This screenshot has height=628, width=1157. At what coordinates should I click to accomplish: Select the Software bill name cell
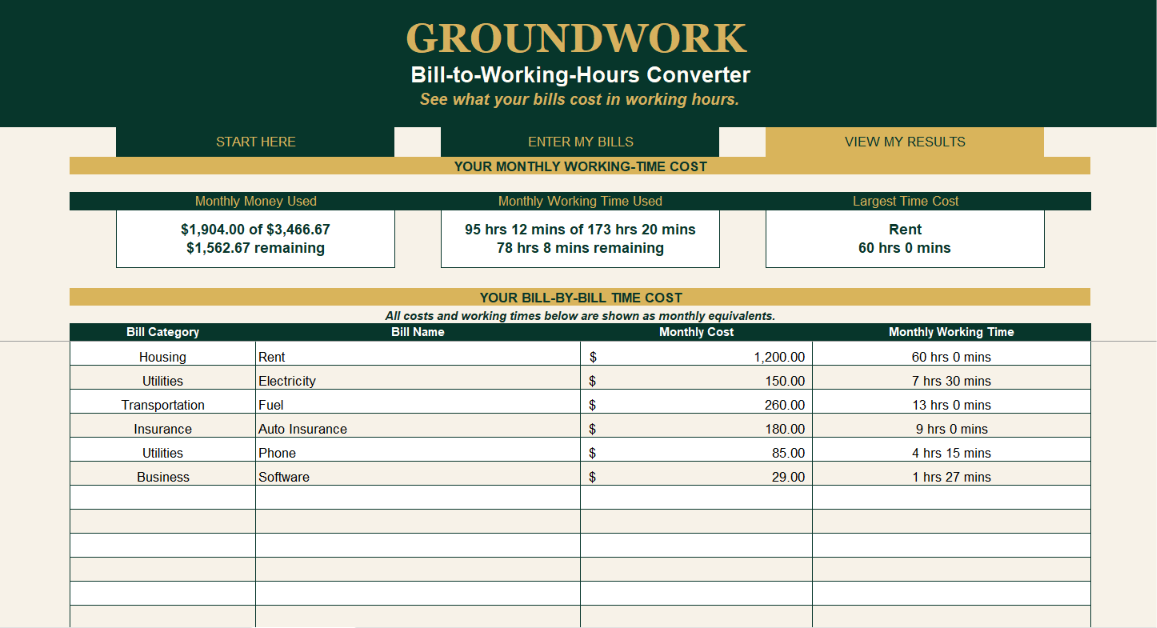pyautogui.click(x=418, y=477)
